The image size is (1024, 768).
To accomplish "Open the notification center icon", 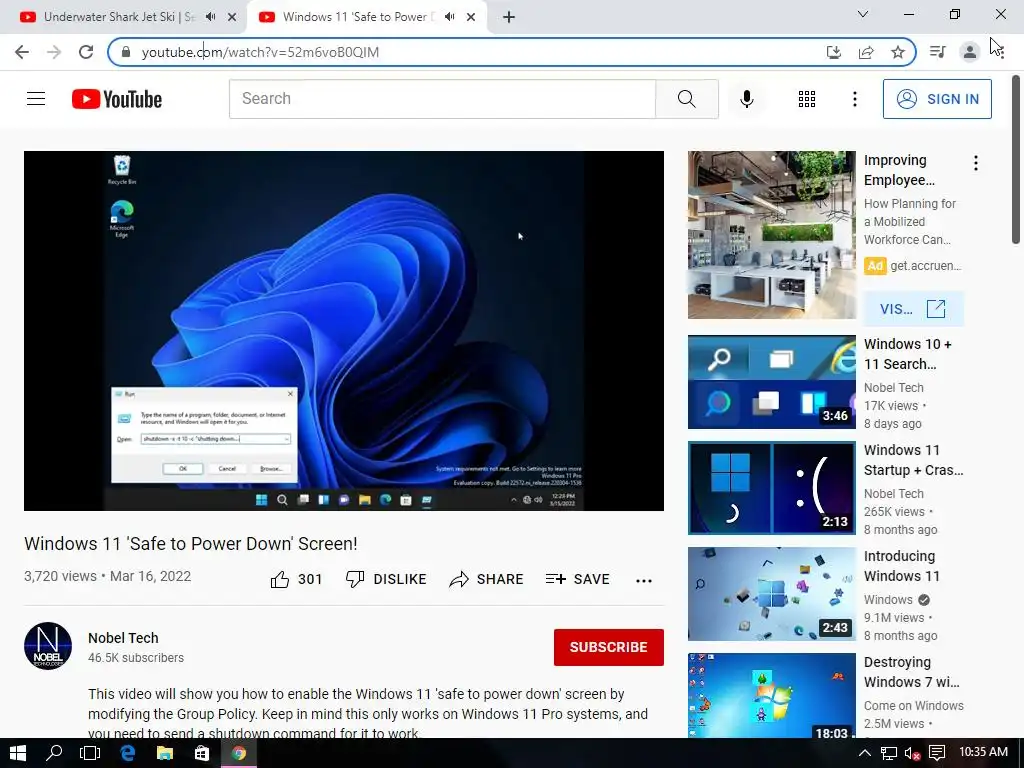I will point(936,753).
